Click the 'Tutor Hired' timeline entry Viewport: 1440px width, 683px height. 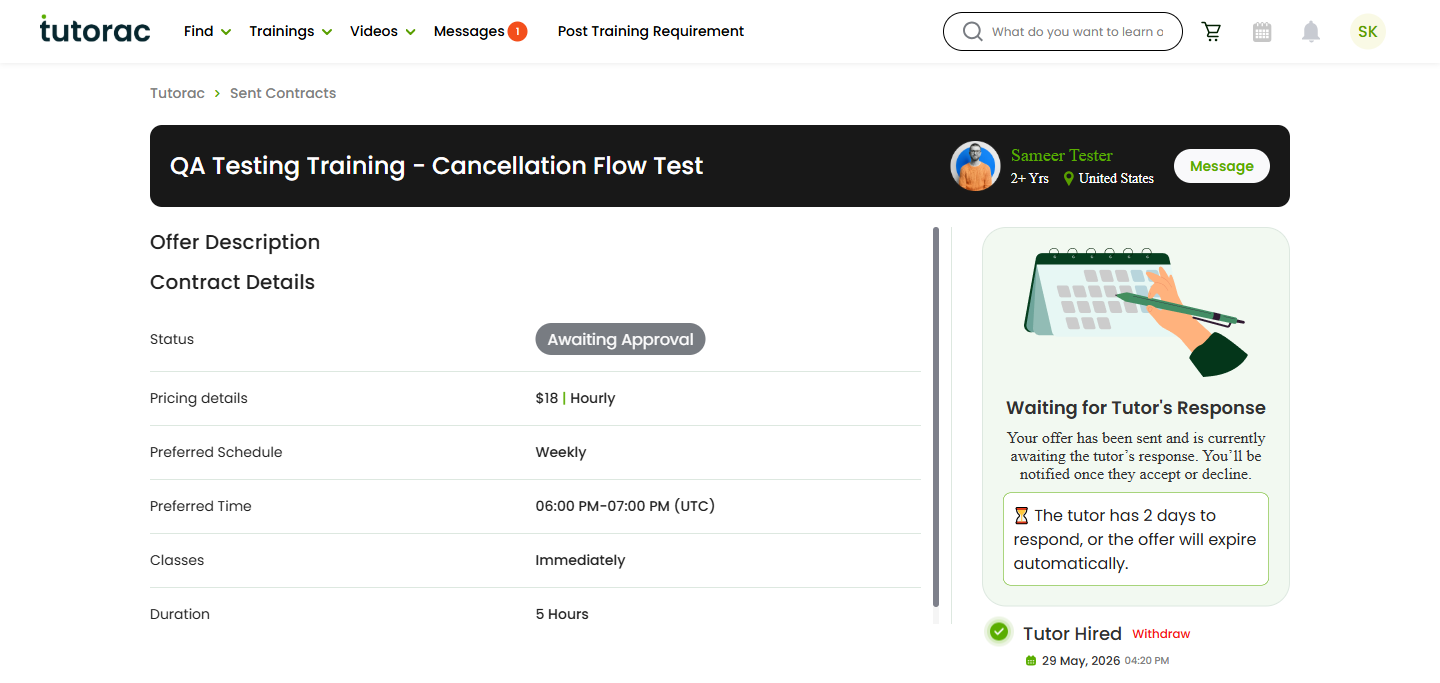(x=1072, y=634)
